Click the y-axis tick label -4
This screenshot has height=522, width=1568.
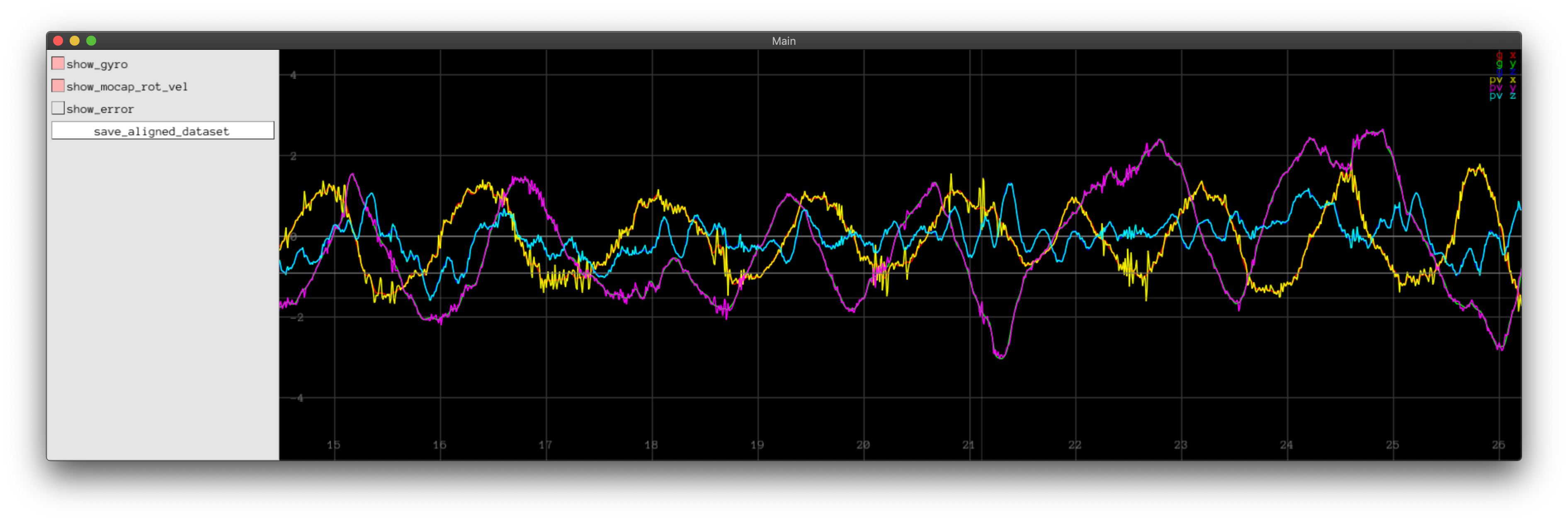coord(296,398)
